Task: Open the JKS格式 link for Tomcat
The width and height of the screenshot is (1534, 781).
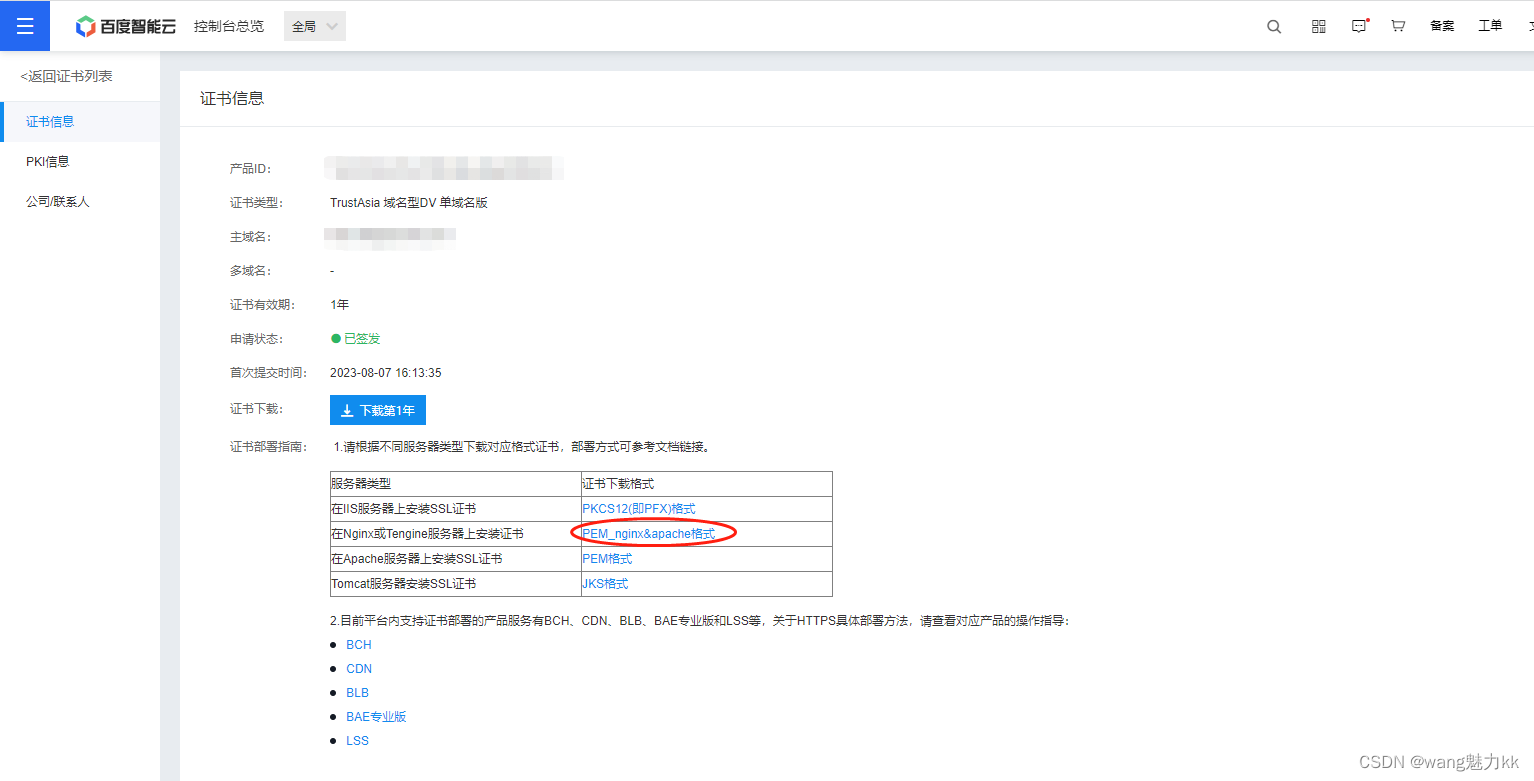Action: click(x=605, y=583)
